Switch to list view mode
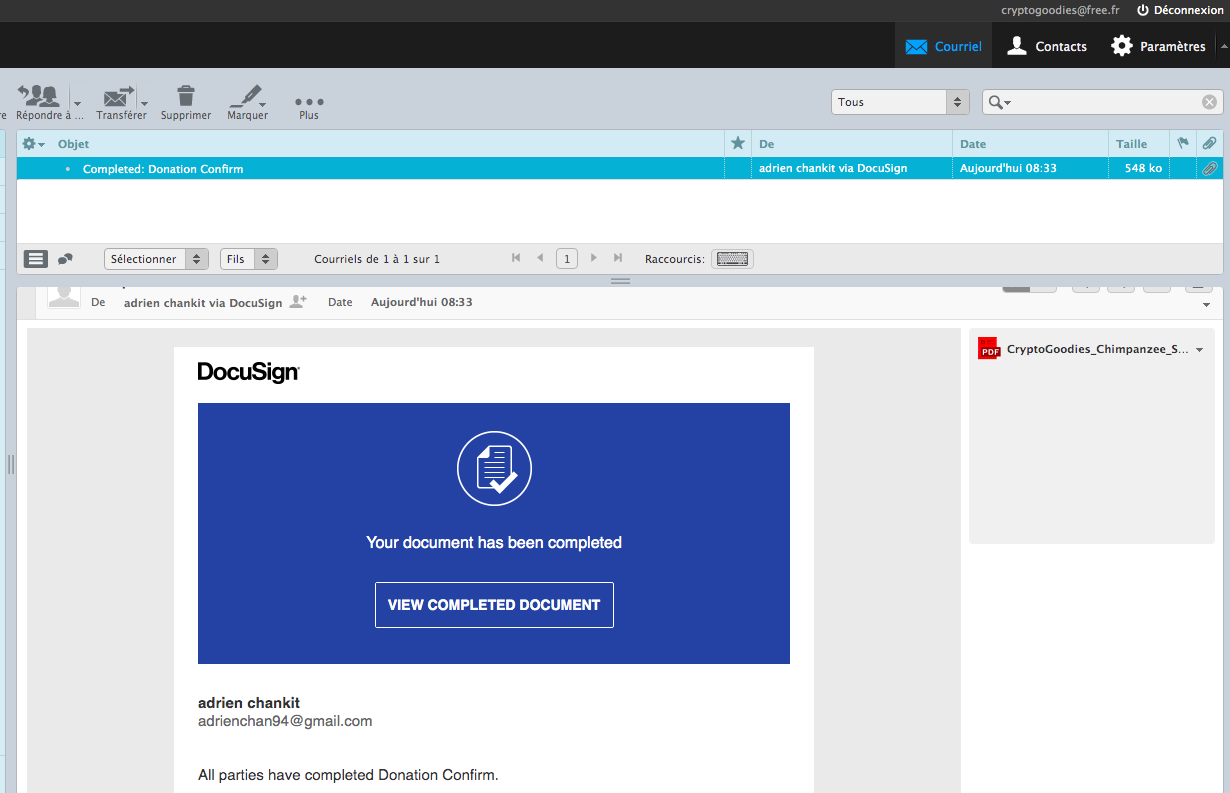 [x=36, y=259]
